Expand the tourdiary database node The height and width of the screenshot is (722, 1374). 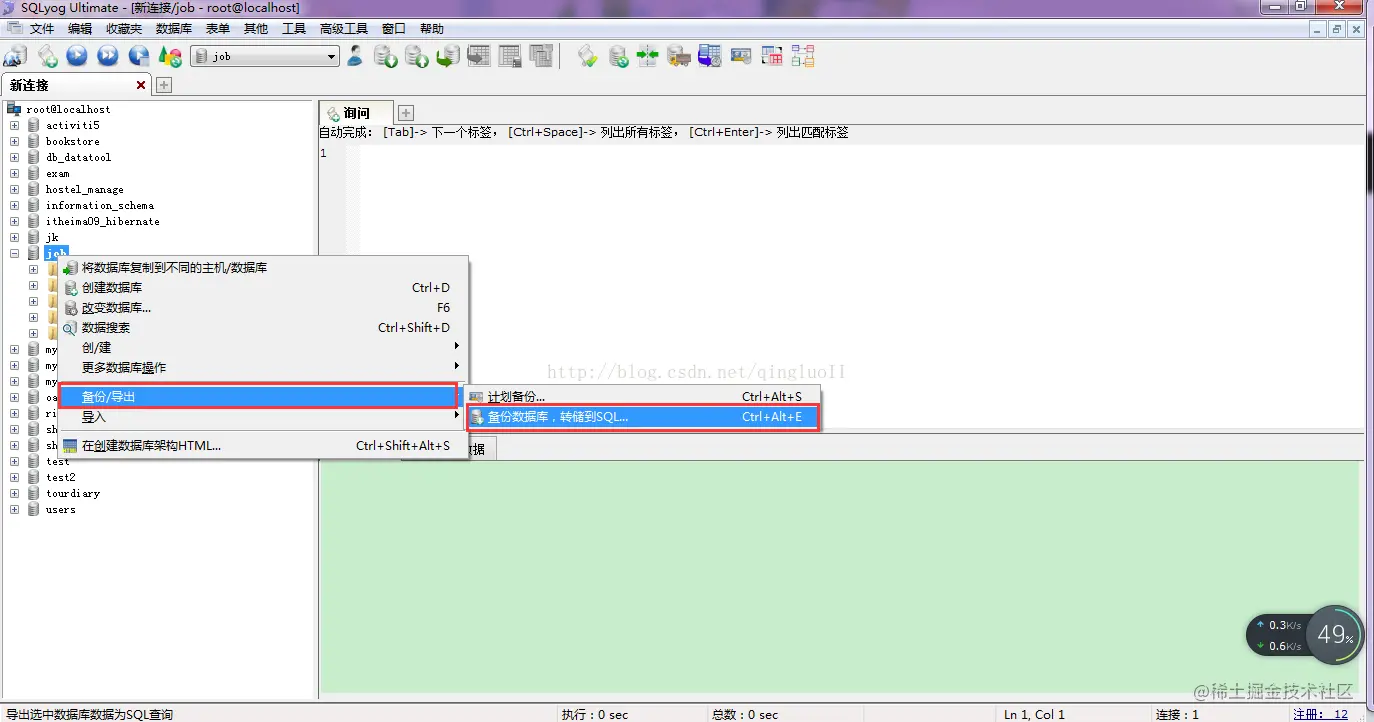coord(14,493)
